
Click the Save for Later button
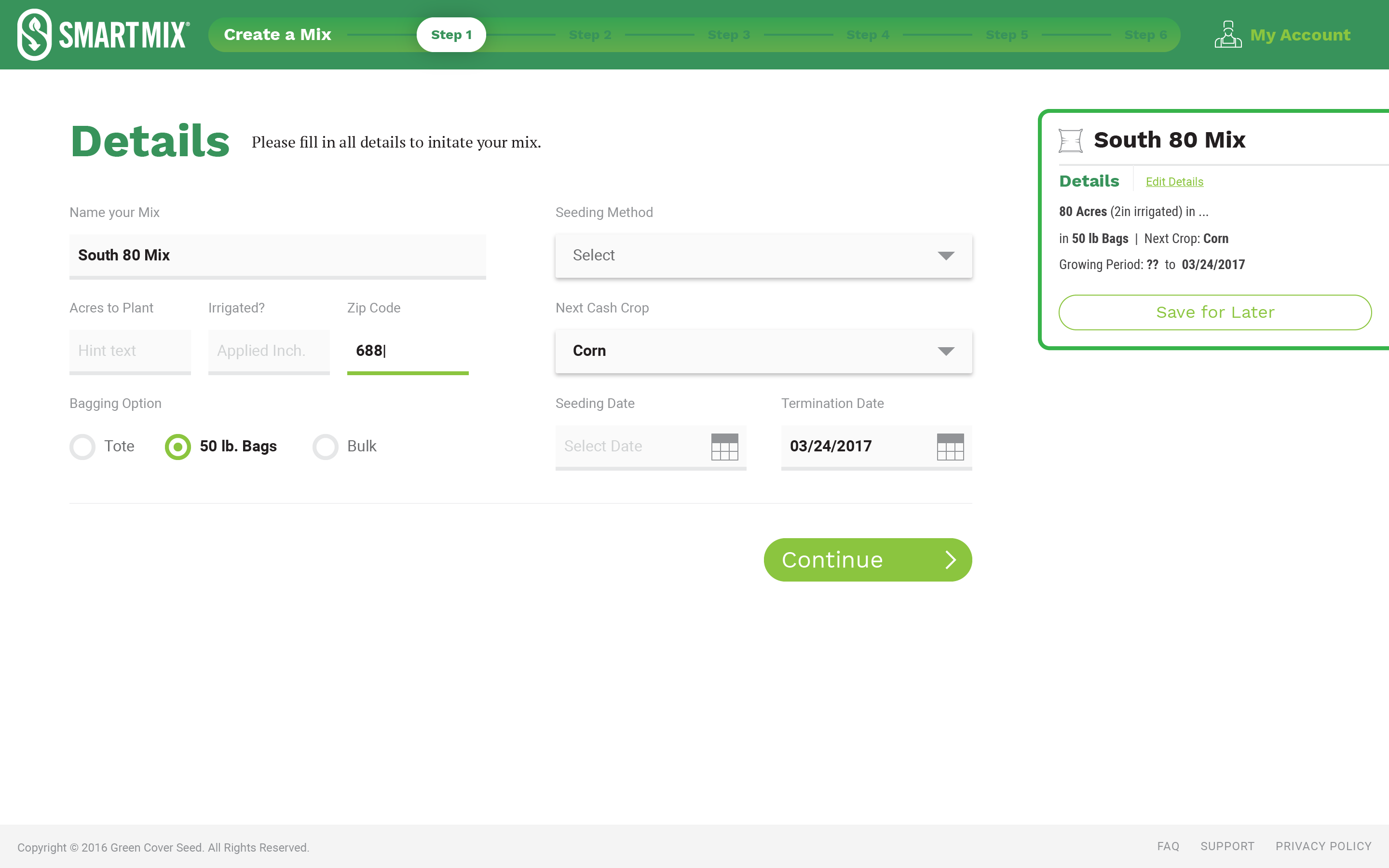[1214, 312]
